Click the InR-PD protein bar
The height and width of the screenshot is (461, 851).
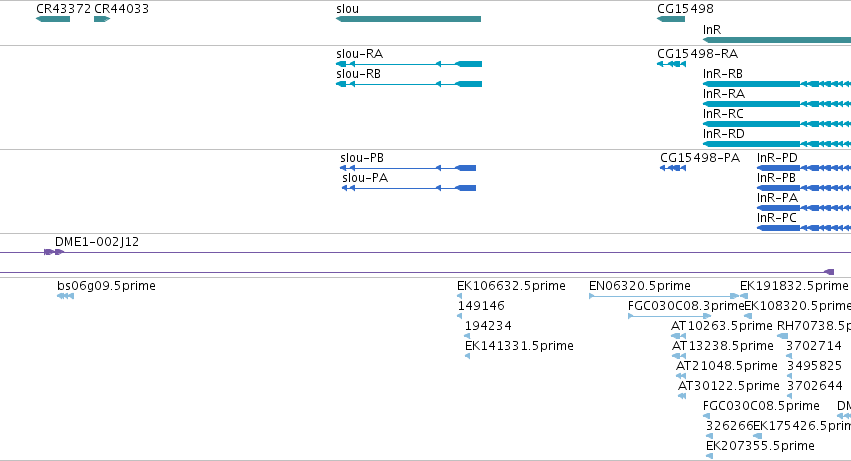804,168
